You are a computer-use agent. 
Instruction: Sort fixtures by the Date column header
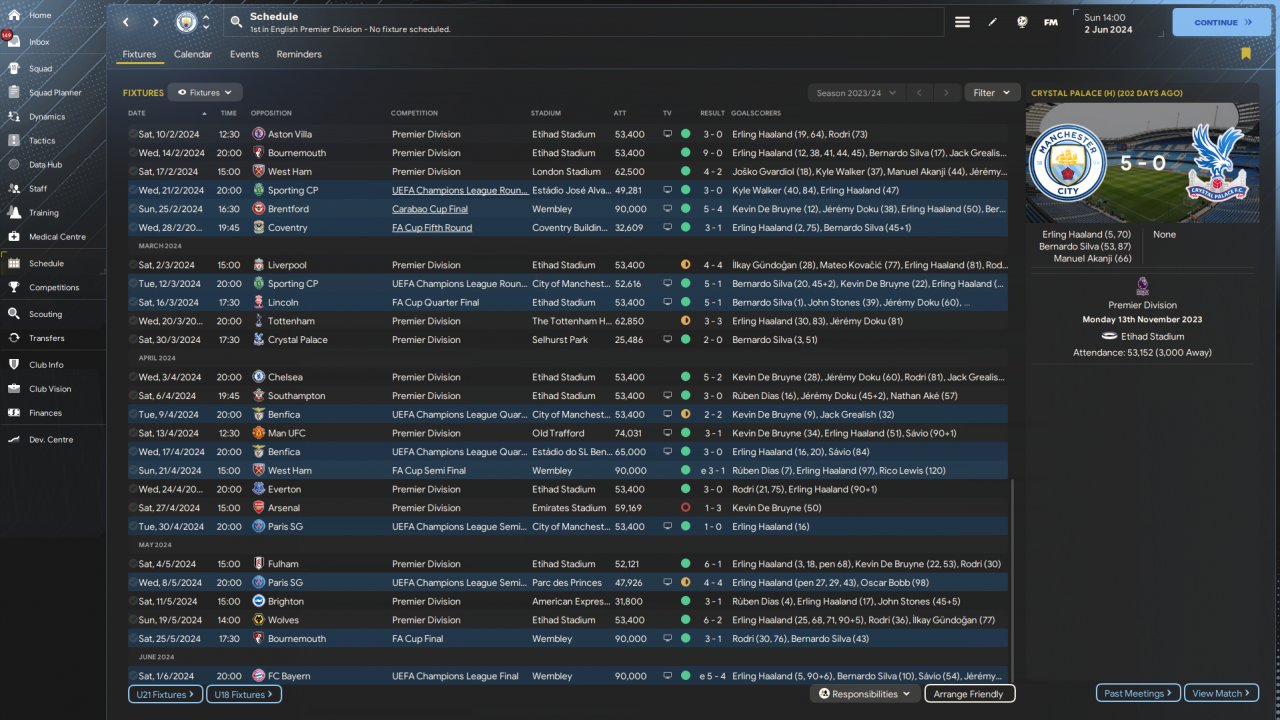(x=137, y=113)
